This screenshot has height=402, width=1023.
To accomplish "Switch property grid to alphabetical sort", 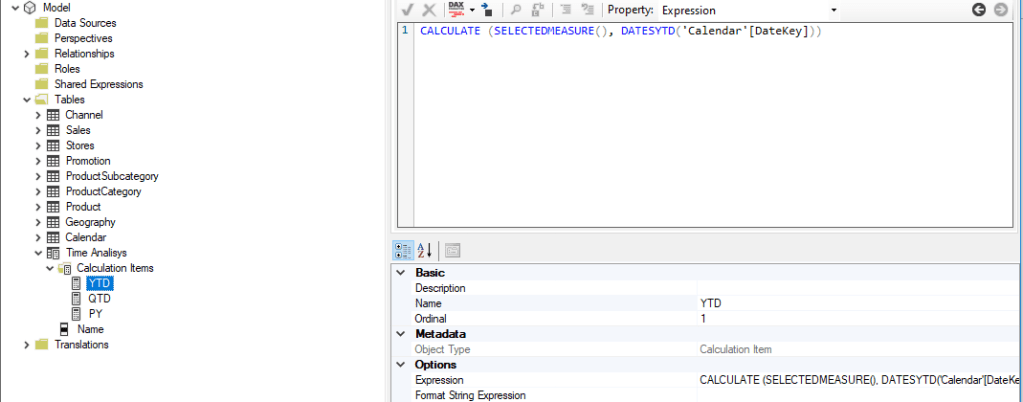I will (424, 250).
